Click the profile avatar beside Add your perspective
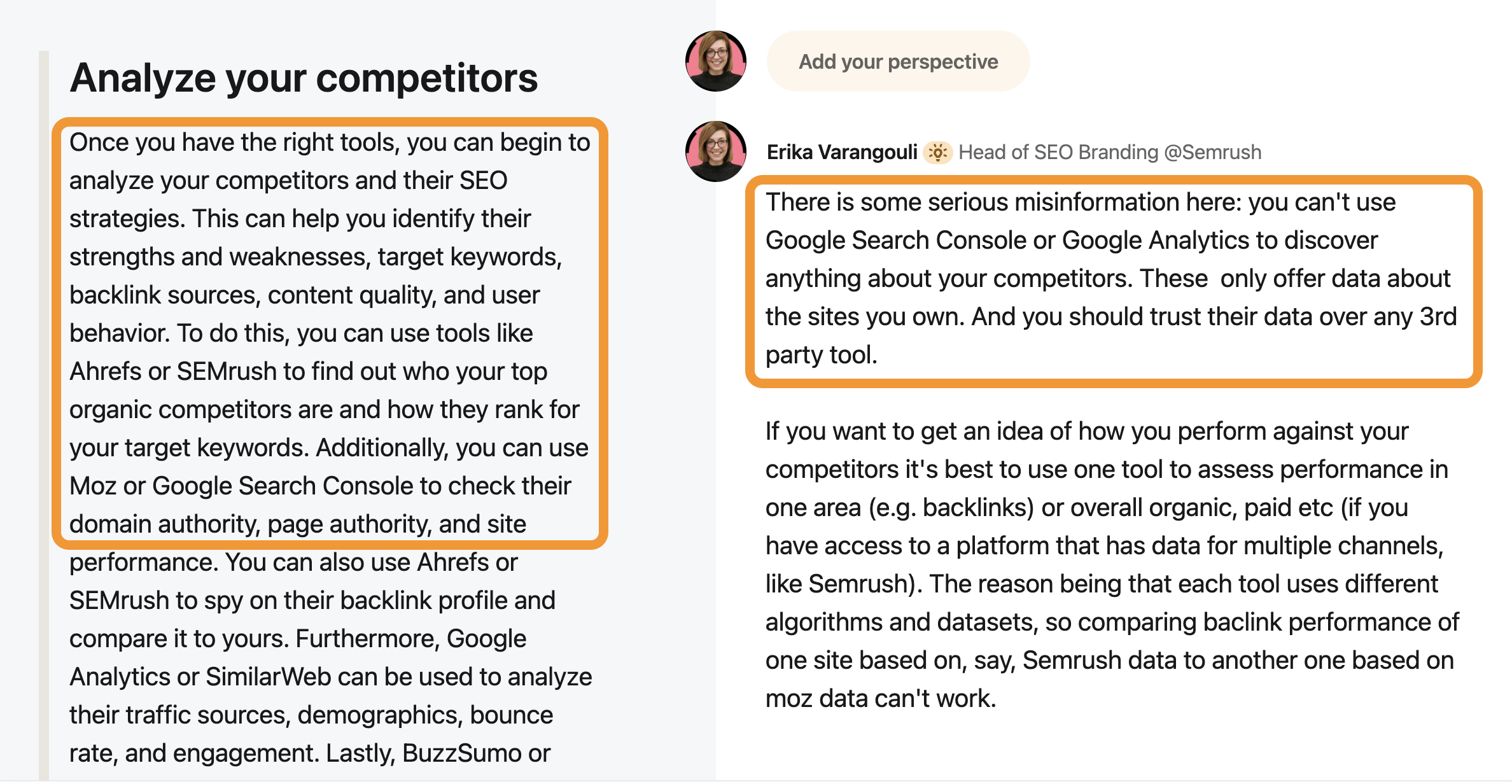The height and width of the screenshot is (784, 1512). pyautogui.click(x=715, y=61)
